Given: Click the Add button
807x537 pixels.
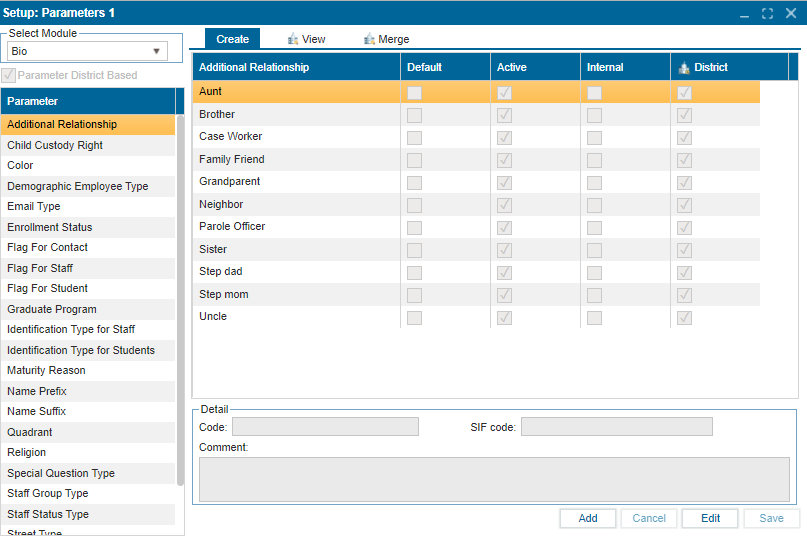Looking at the screenshot, I should point(588,518).
